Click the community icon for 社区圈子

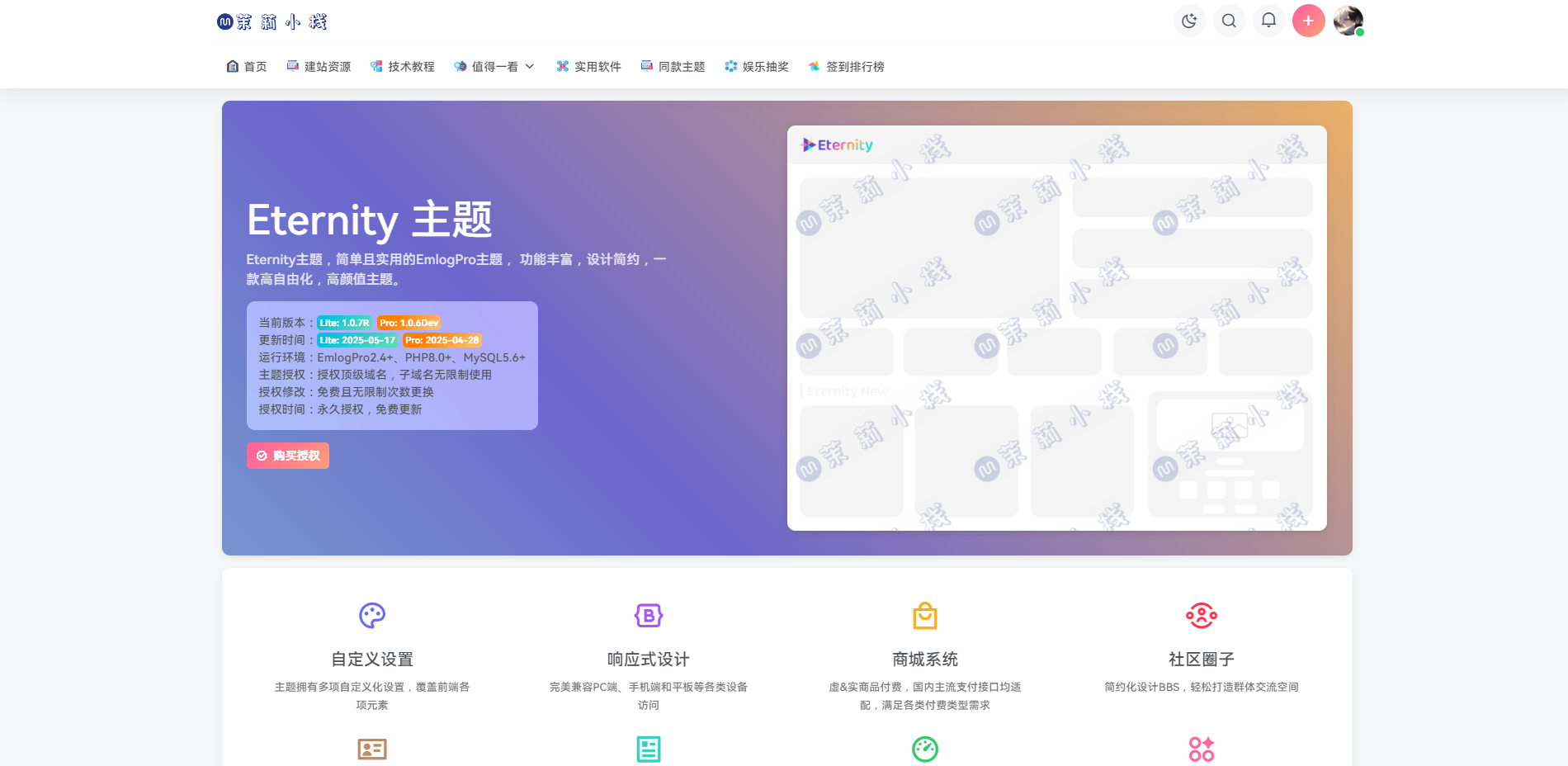tap(1202, 615)
